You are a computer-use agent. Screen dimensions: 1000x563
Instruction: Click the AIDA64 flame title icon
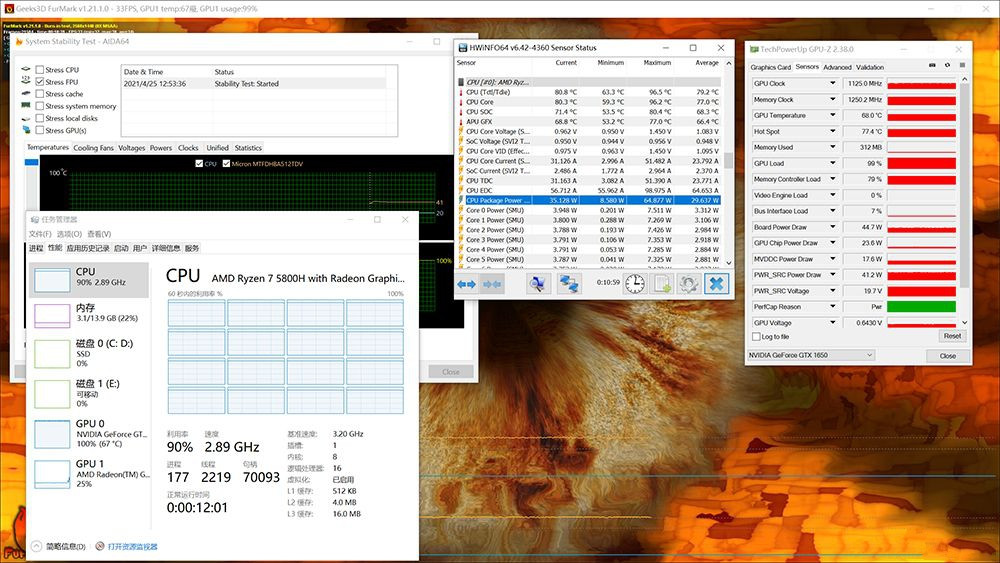18,41
